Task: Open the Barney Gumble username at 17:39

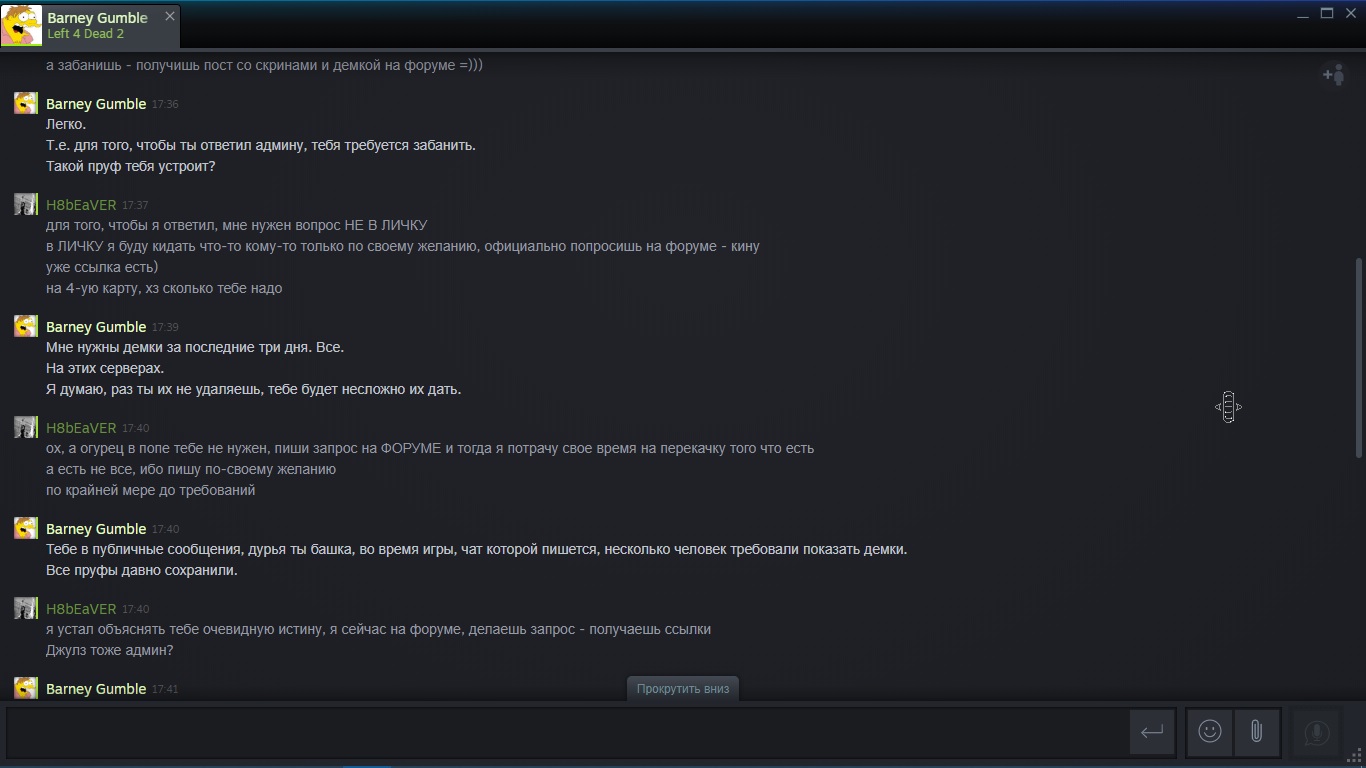Action: pyautogui.click(x=96, y=327)
